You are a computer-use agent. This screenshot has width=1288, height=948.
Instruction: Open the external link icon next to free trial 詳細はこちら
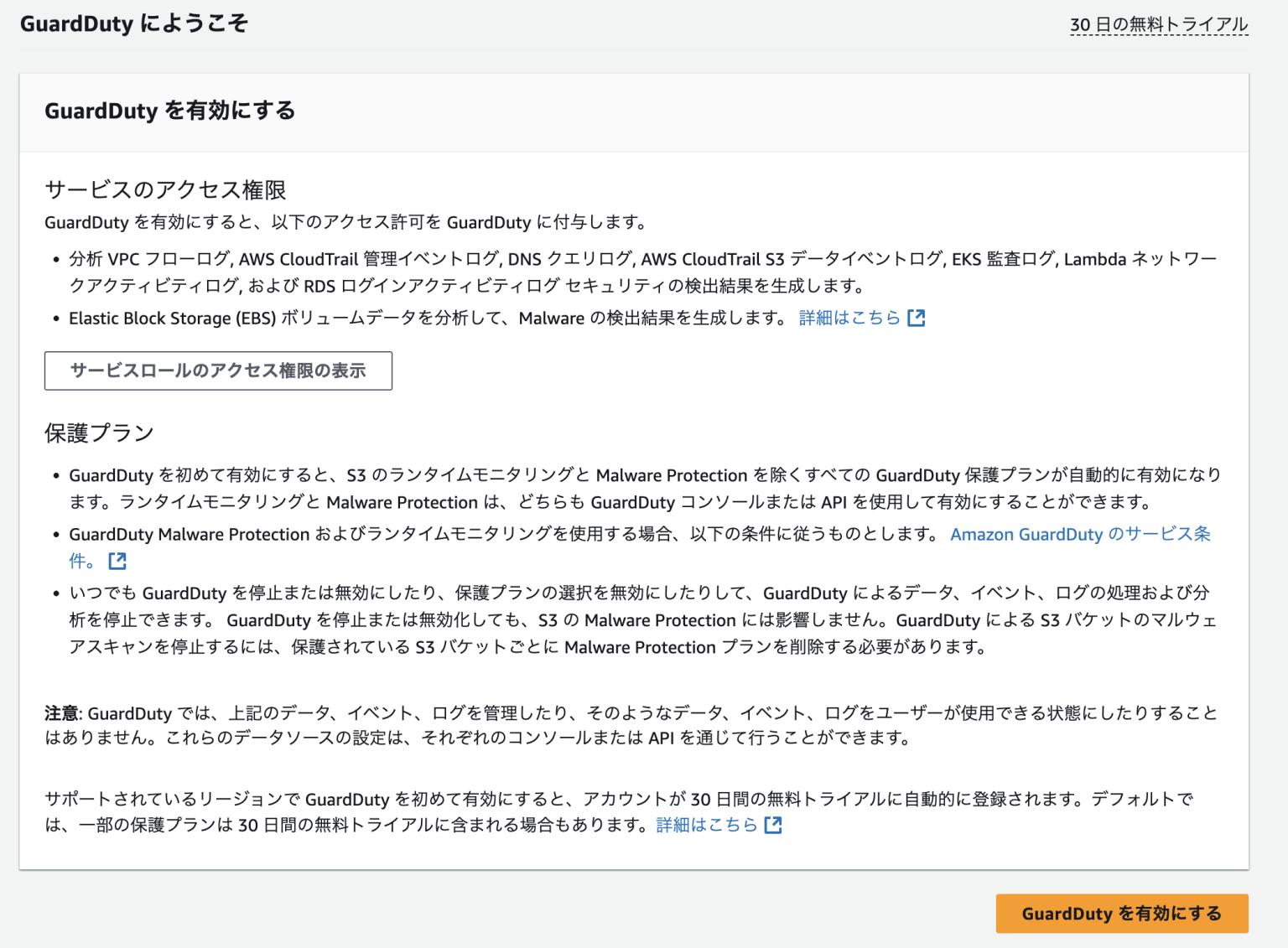773,825
